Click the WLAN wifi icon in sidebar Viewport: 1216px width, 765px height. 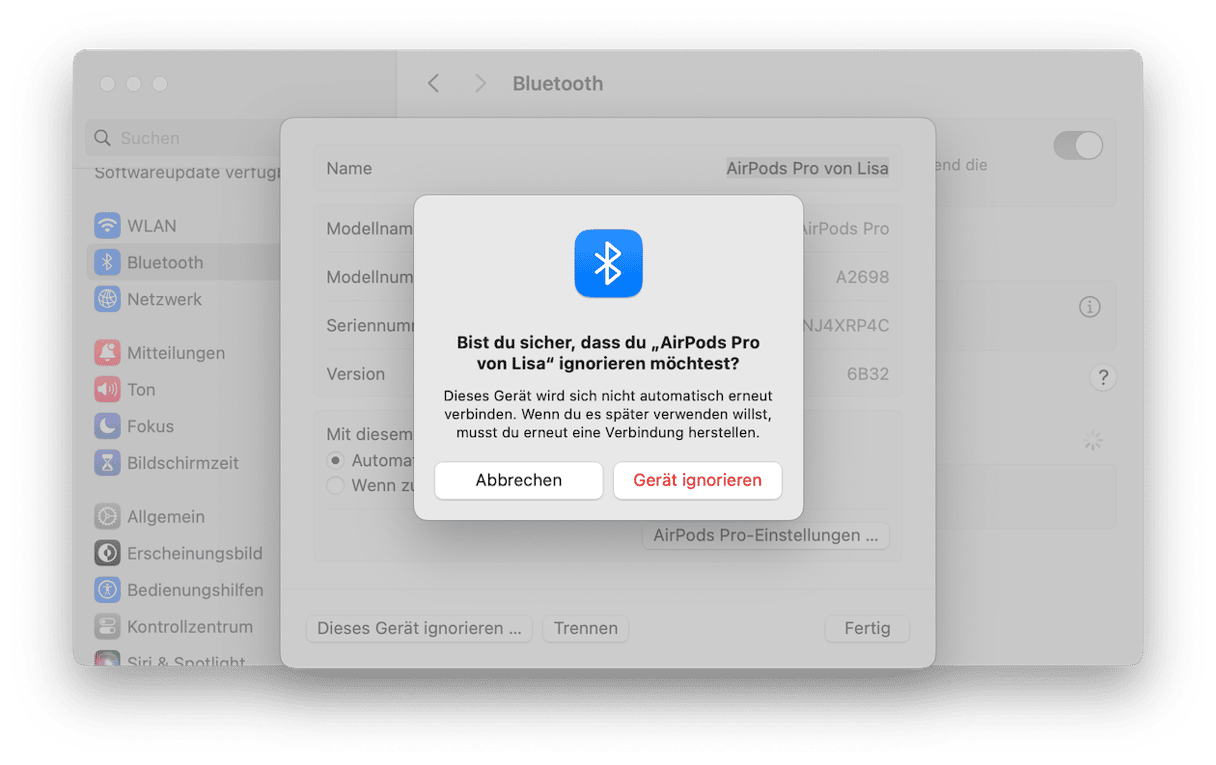[107, 225]
